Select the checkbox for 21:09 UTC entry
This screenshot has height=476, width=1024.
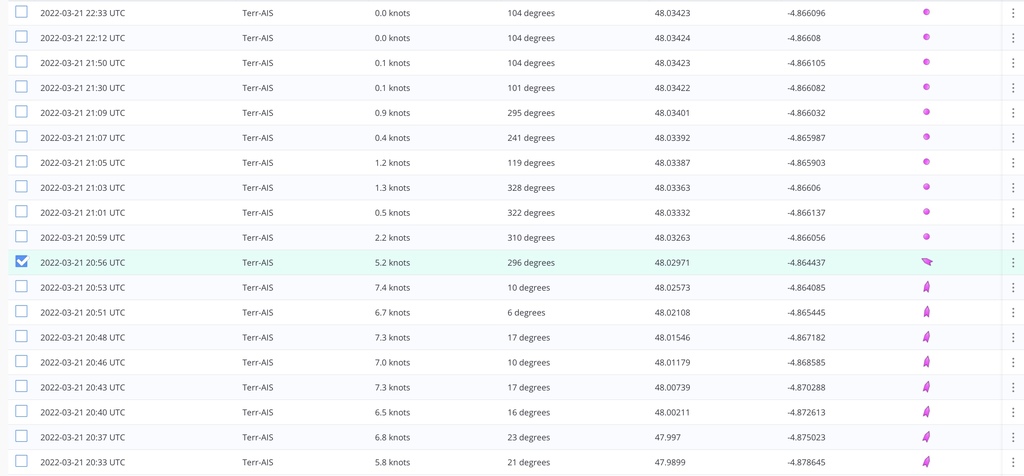point(22,112)
